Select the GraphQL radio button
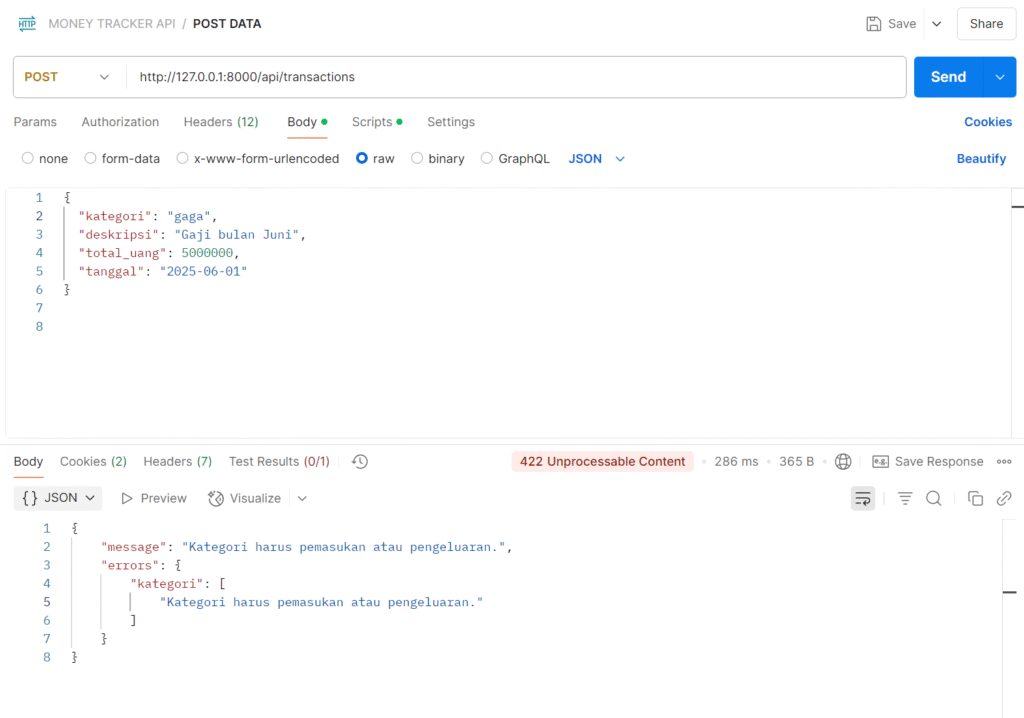This screenshot has width=1024, height=718. (x=487, y=158)
